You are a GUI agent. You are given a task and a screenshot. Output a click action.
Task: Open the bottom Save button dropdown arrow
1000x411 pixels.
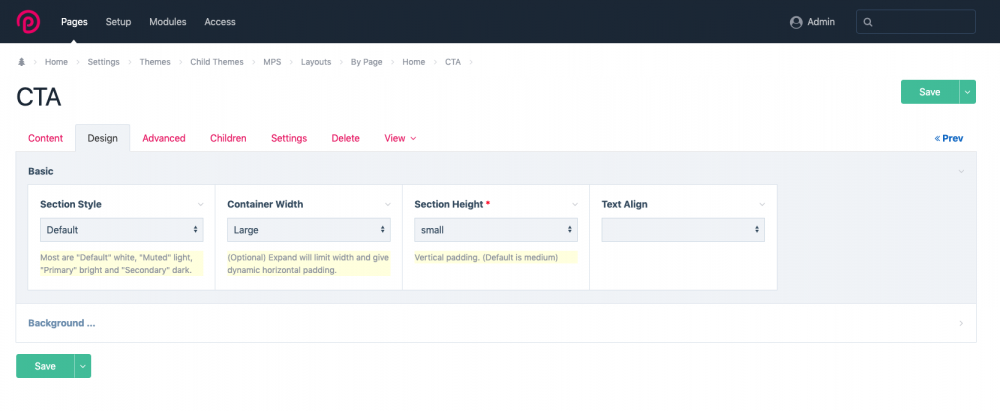tap(83, 366)
